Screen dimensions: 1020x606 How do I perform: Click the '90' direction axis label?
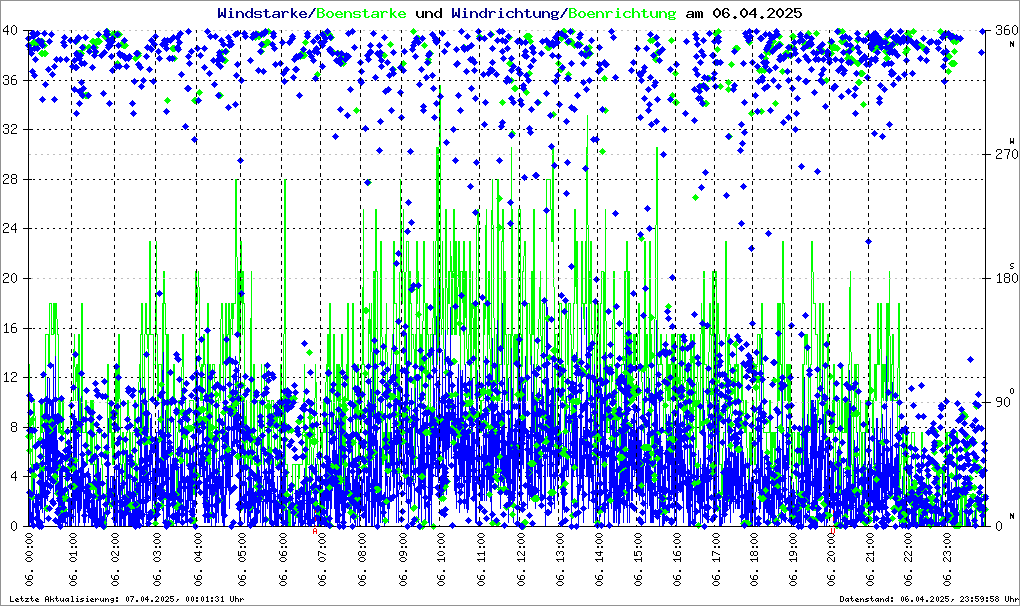1002,402
